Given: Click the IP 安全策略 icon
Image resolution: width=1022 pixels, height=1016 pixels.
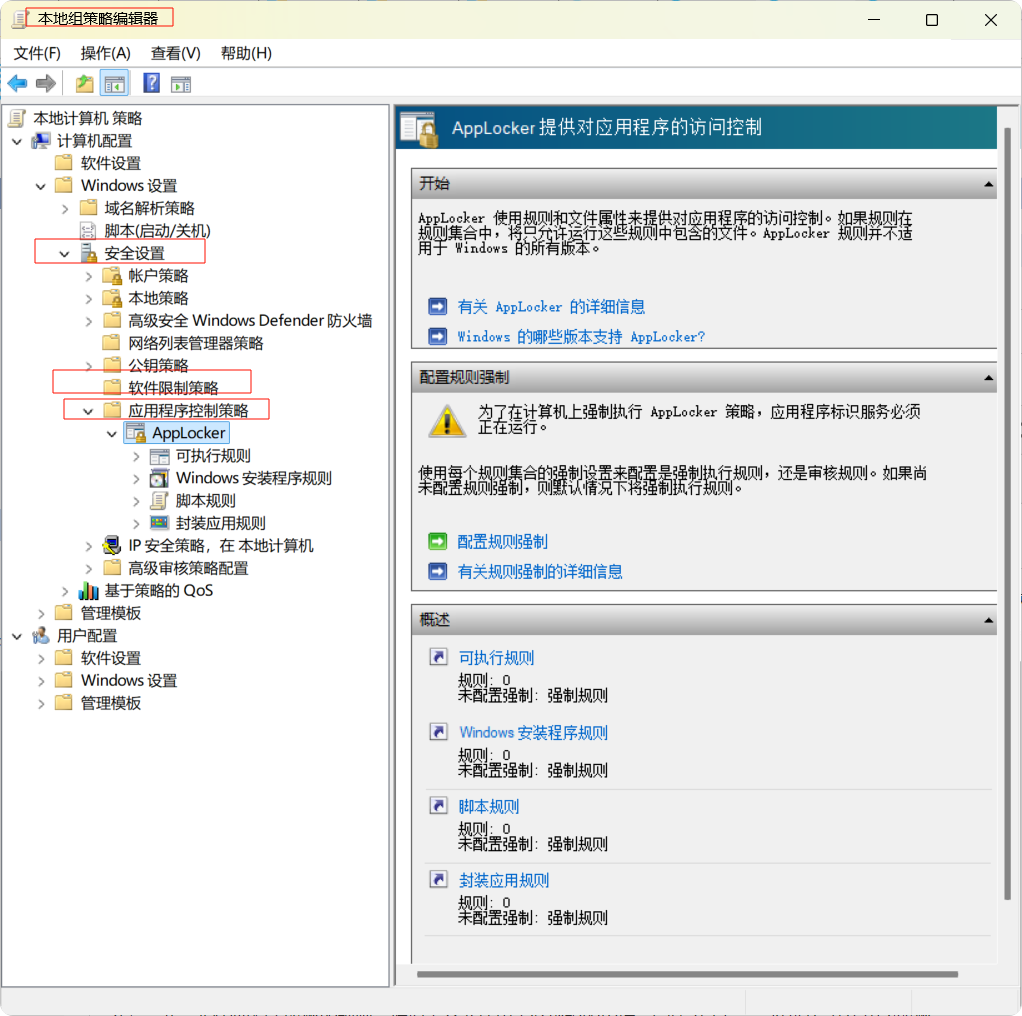Looking at the screenshot, I should 112,545.
